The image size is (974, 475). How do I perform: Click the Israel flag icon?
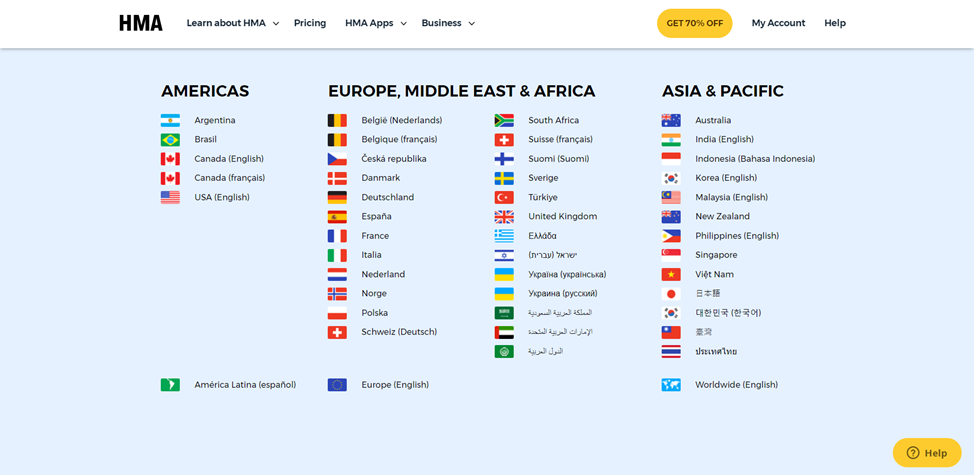(x=504, y=255)
